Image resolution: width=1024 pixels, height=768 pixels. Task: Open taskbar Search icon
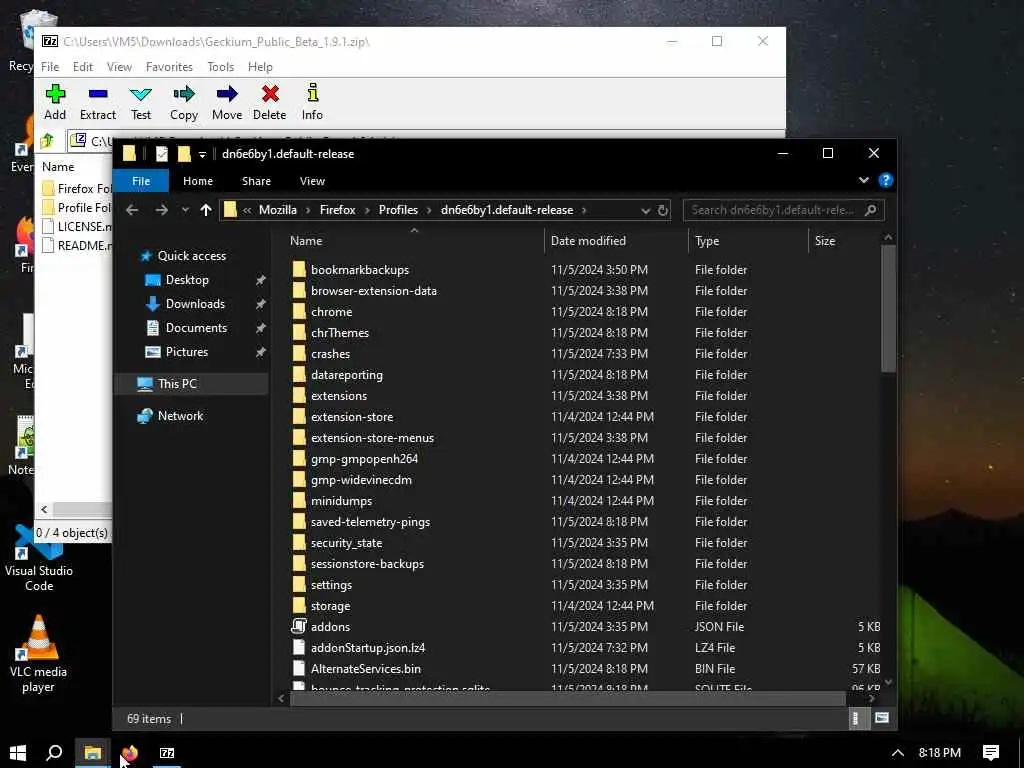(x=54, y=752)
